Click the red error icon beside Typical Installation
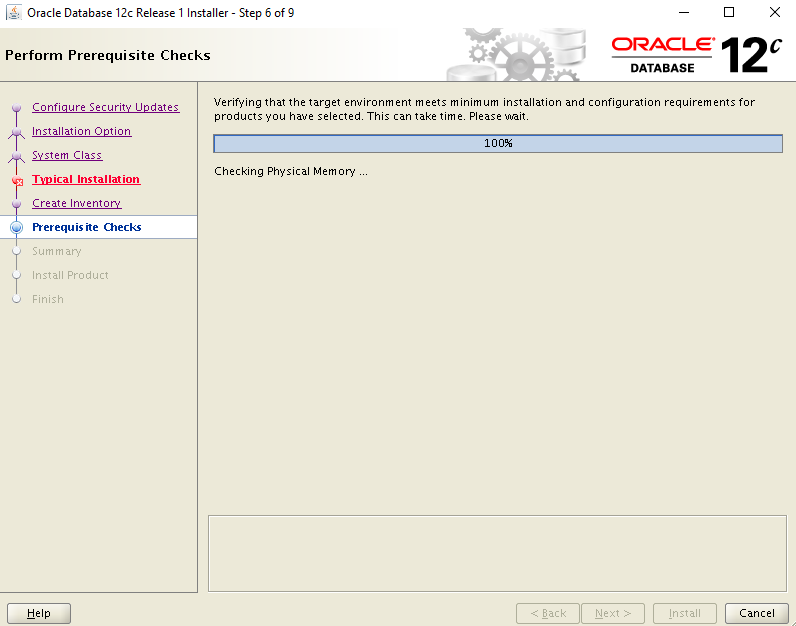This screenshot has width=796, height=626. (17, 180)
